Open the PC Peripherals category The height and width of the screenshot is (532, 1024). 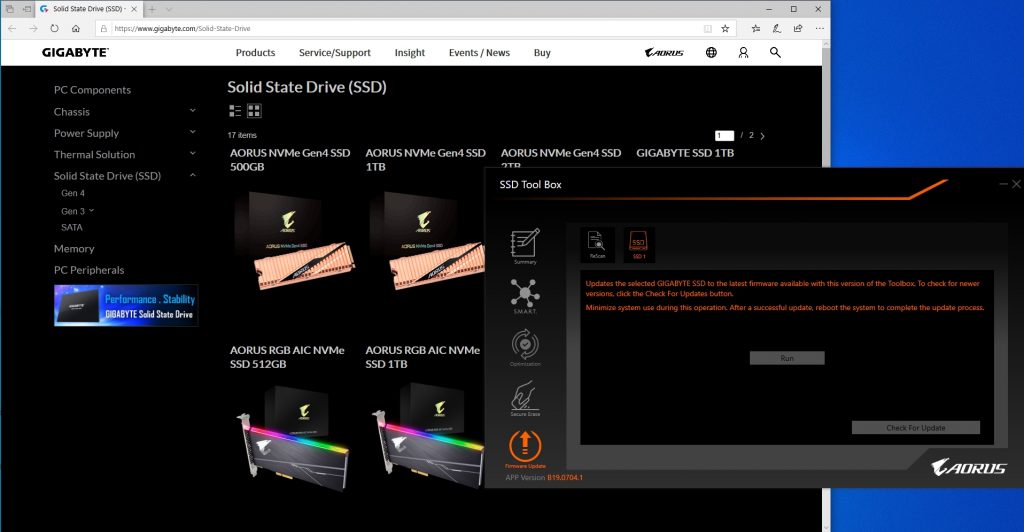pyautogui.click(x=89, y=270)
